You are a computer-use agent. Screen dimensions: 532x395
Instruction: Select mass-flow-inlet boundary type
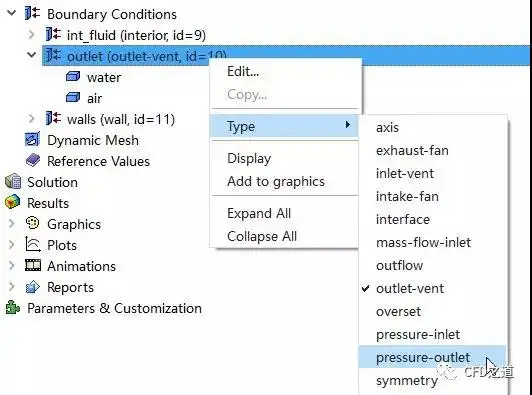coord(423,242)
